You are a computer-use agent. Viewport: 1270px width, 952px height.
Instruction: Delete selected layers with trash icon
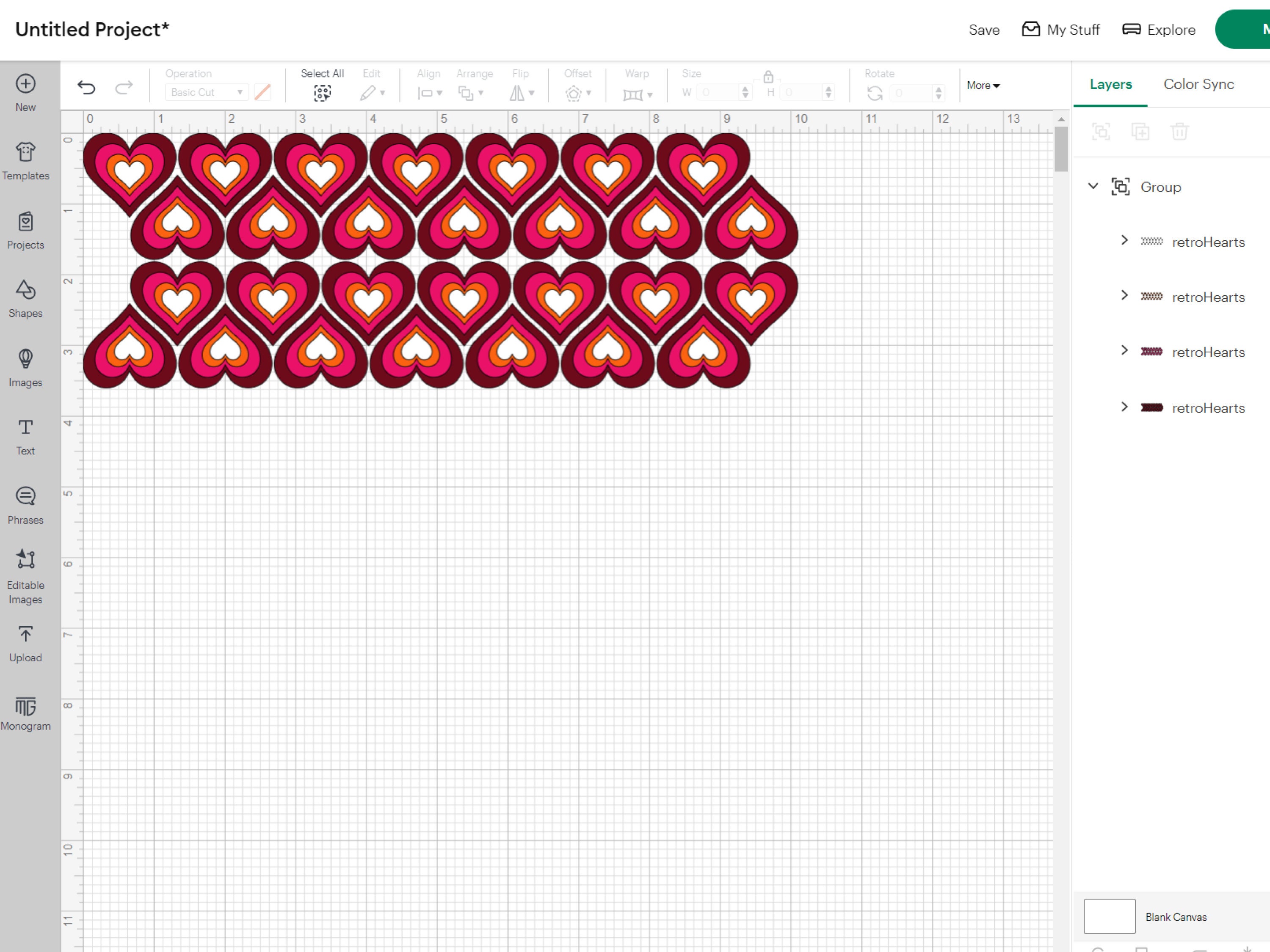(1180, 132)
